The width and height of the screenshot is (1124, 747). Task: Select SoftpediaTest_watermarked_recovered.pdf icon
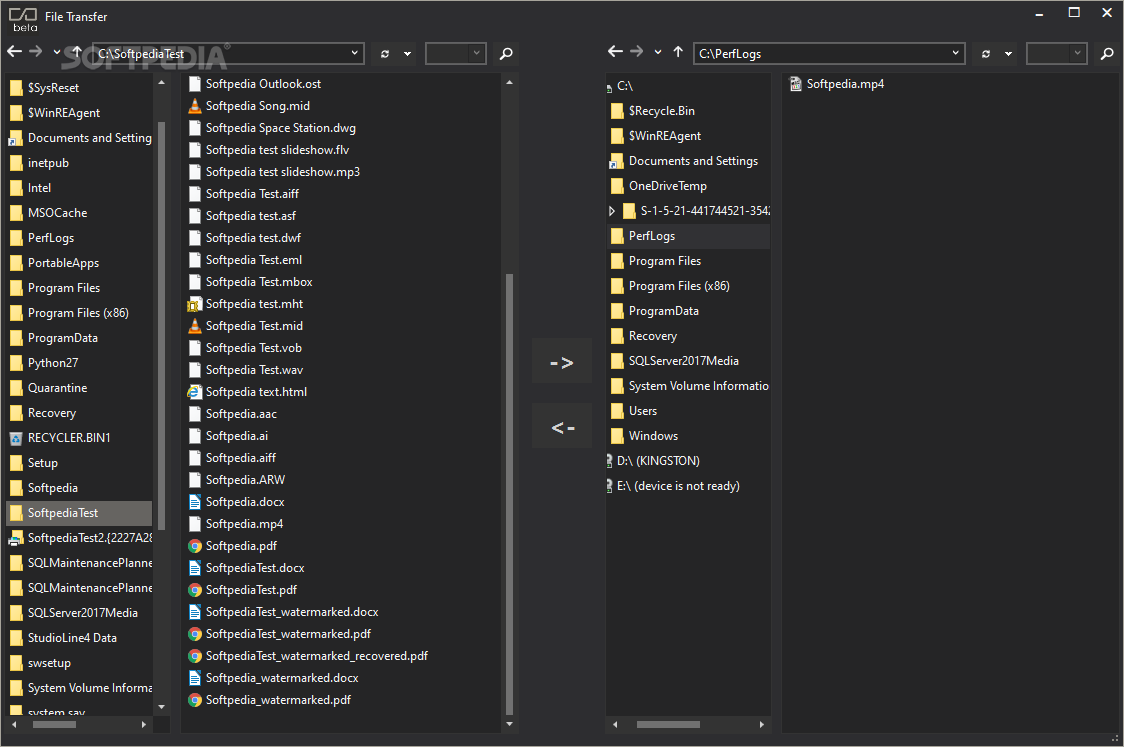tap(194, 656)
